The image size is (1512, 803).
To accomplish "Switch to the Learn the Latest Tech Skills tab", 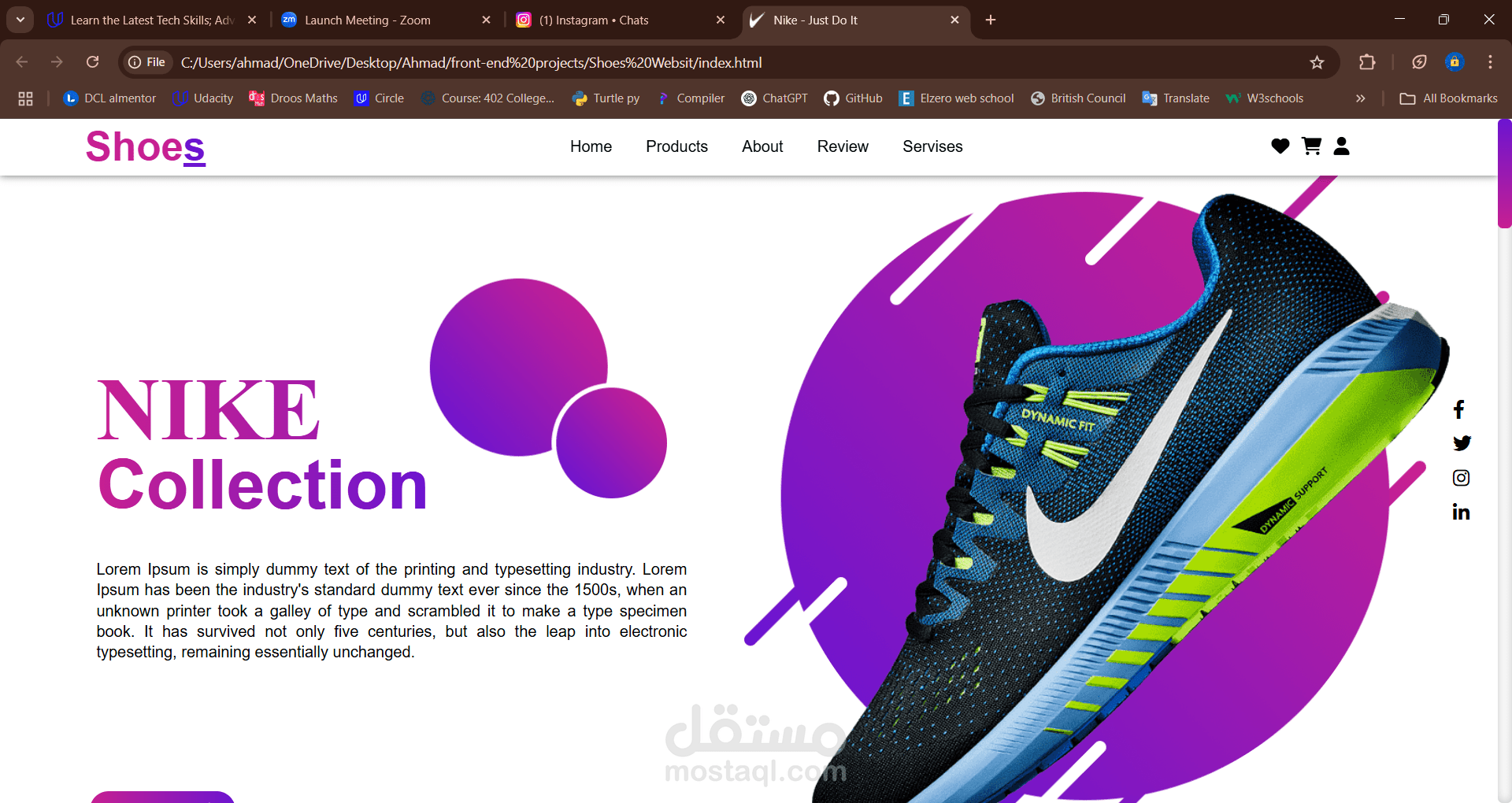I will (151, 20).
